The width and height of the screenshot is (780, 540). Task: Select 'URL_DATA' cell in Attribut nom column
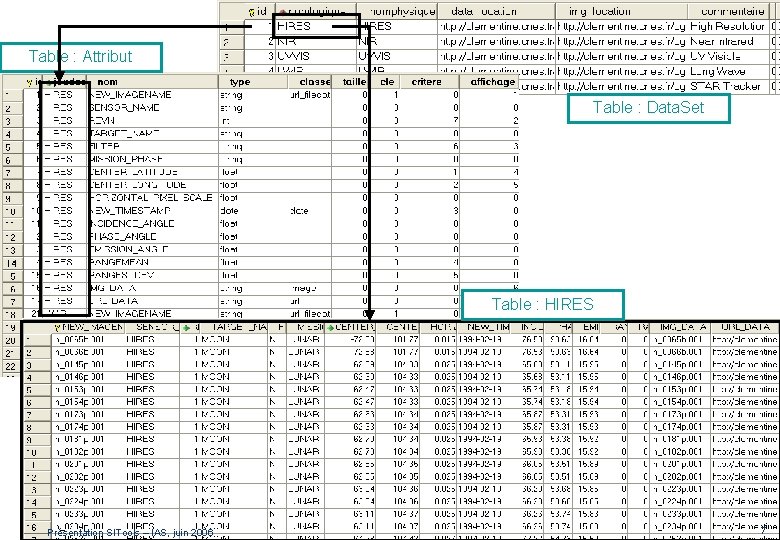tap(153, 301)
